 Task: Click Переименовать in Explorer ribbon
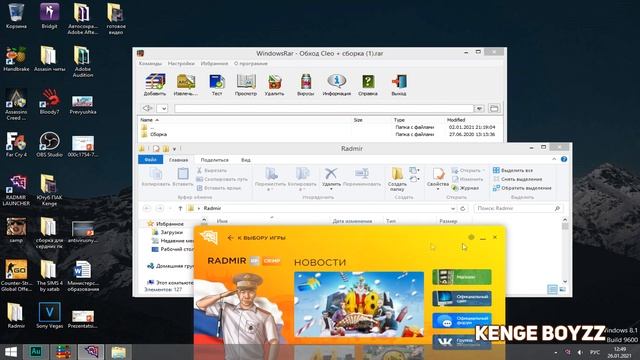(x=362, y=177)
